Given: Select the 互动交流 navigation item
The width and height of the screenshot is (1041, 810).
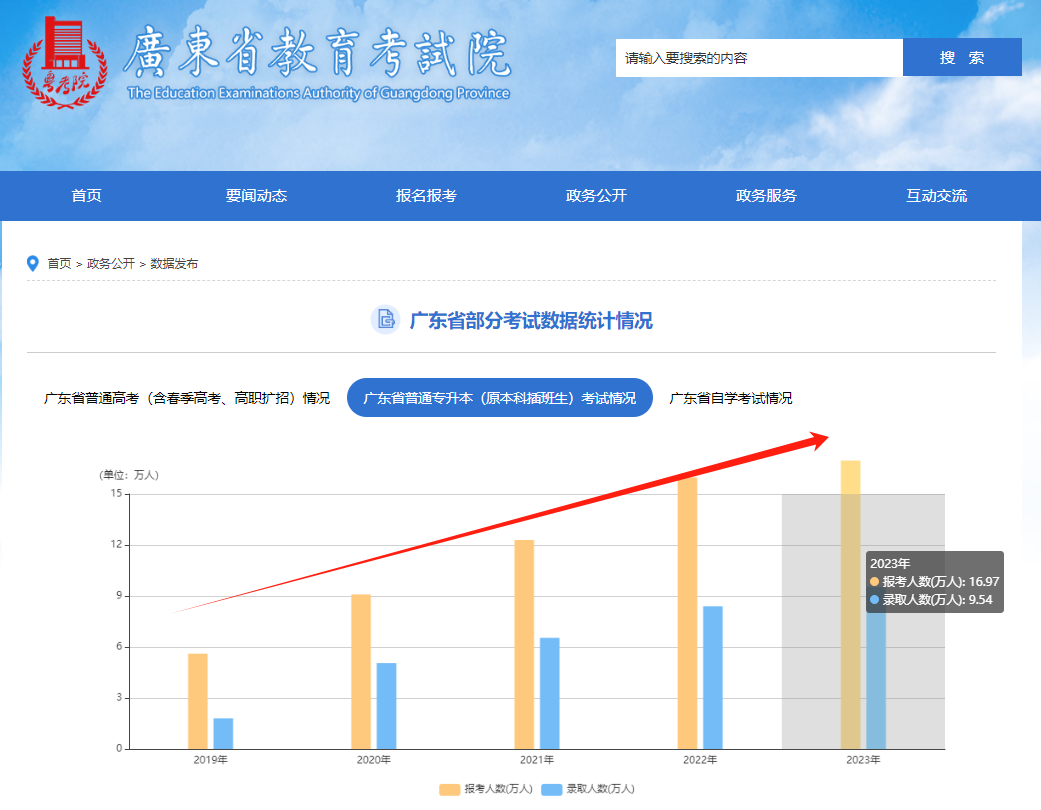Looking at the screenshot, I should (936, 196).
